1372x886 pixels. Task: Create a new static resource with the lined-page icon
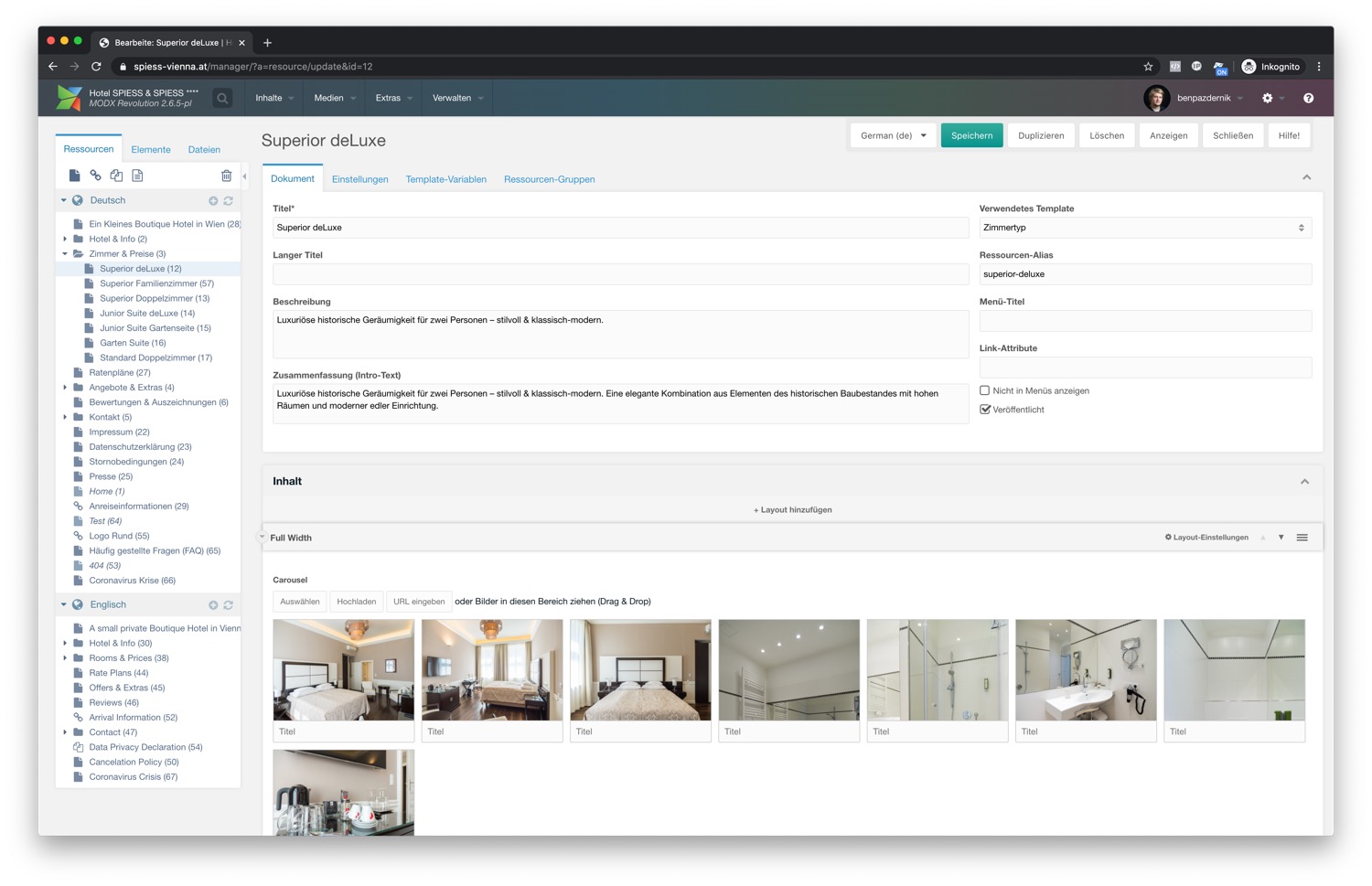click(137, 176)
